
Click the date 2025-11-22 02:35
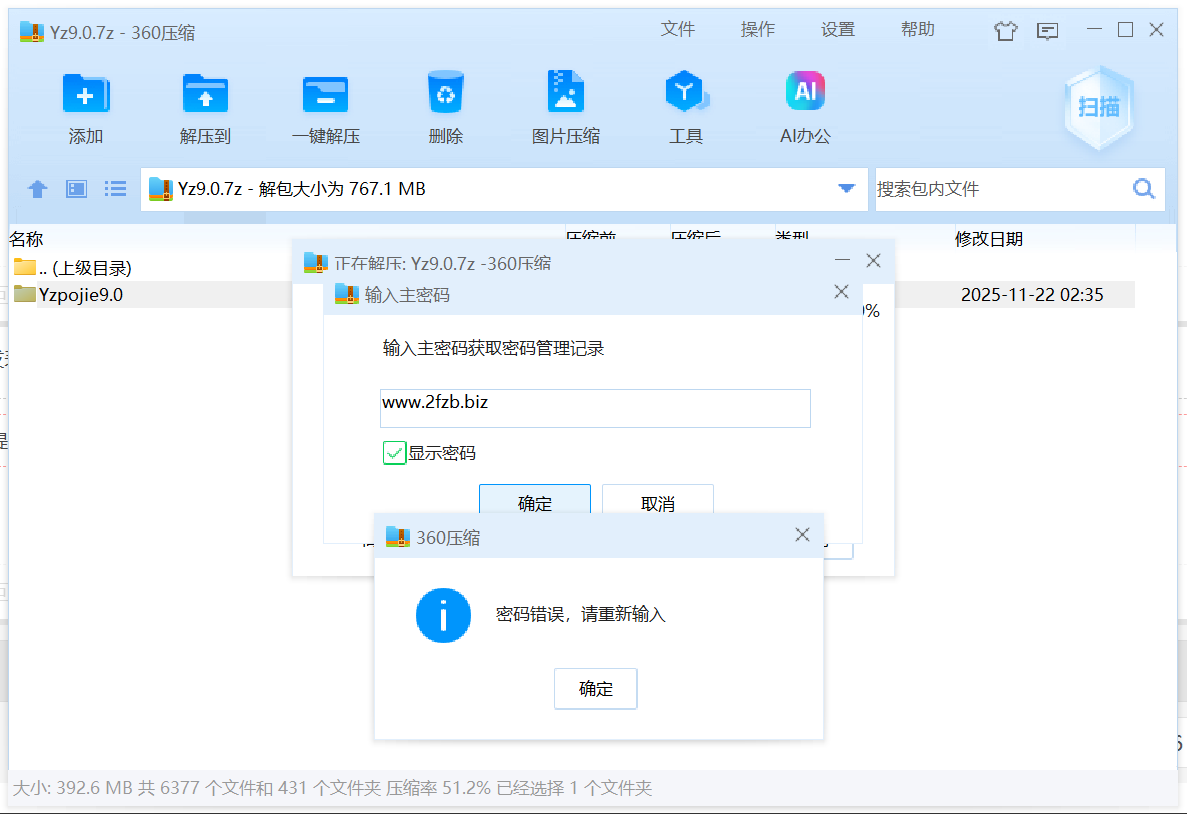click(x=1032, y=294)
